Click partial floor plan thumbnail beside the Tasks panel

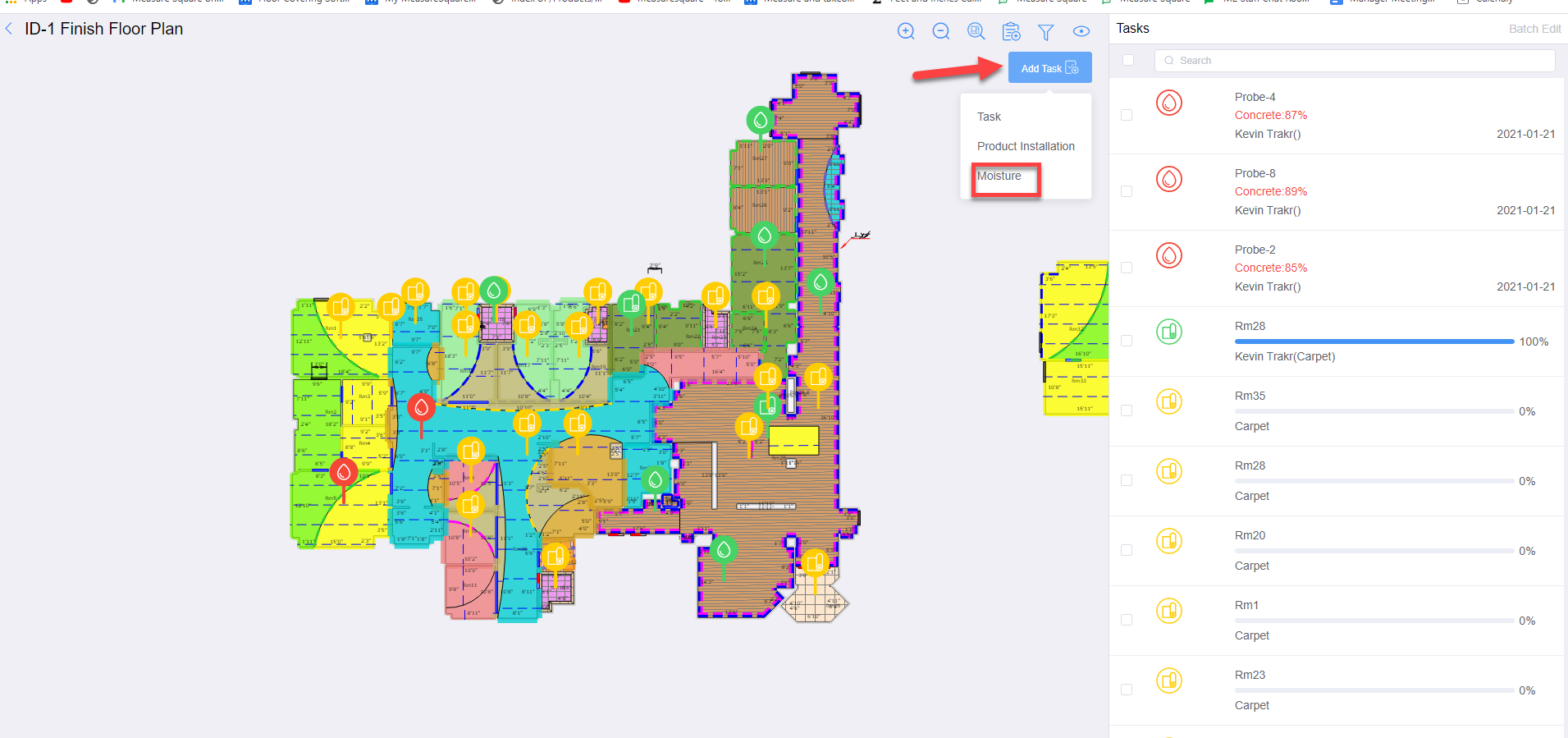tap(1074, 338)
